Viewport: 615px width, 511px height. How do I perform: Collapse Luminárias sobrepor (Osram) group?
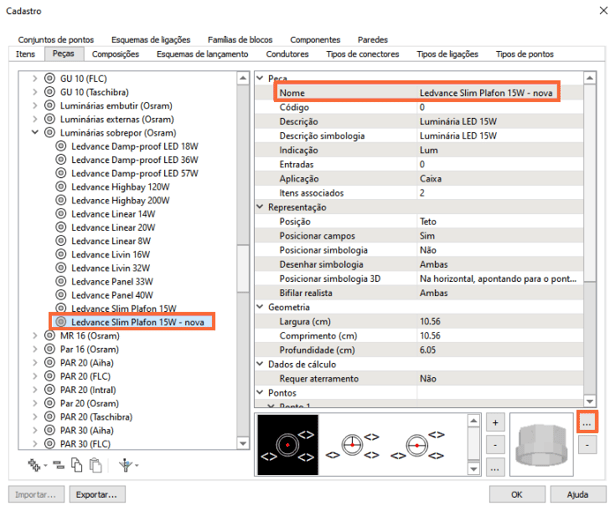tap(36, 132)
